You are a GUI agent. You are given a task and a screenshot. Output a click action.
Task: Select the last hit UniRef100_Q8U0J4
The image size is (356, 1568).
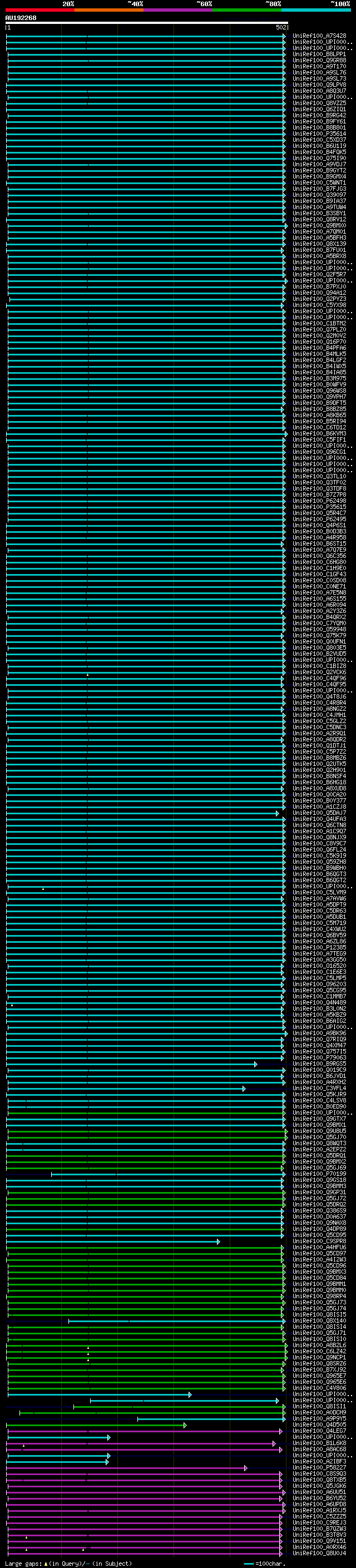click(319, 1554)
